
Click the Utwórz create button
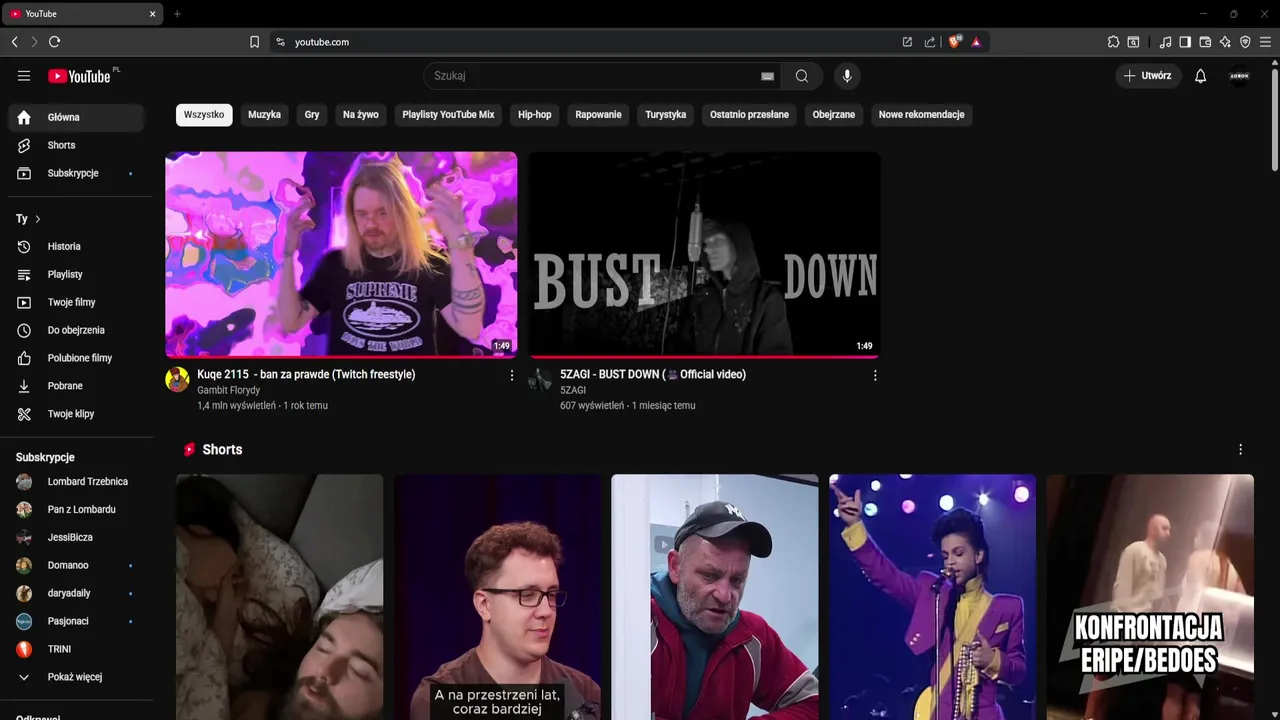point(1148,76)
